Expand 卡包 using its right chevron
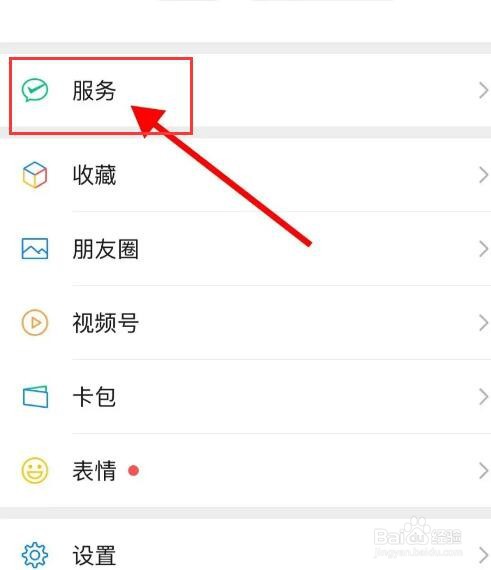This screenshot has width=491, height=570. [x=483, y=397]
